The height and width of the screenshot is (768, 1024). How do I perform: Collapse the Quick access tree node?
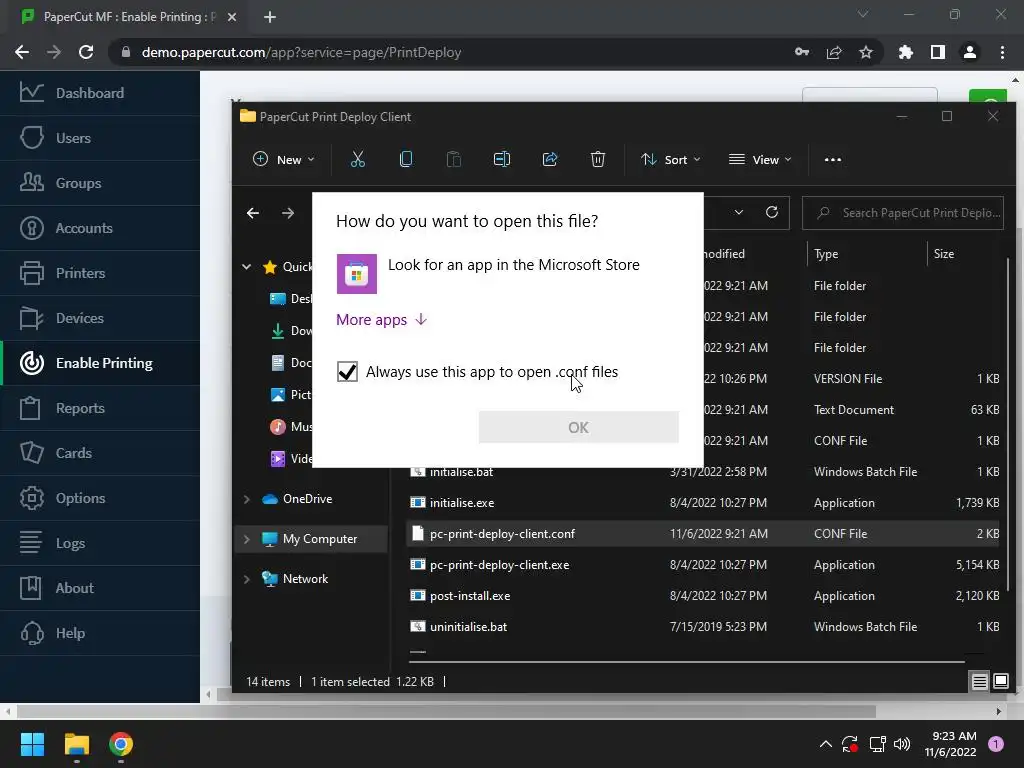247,266
